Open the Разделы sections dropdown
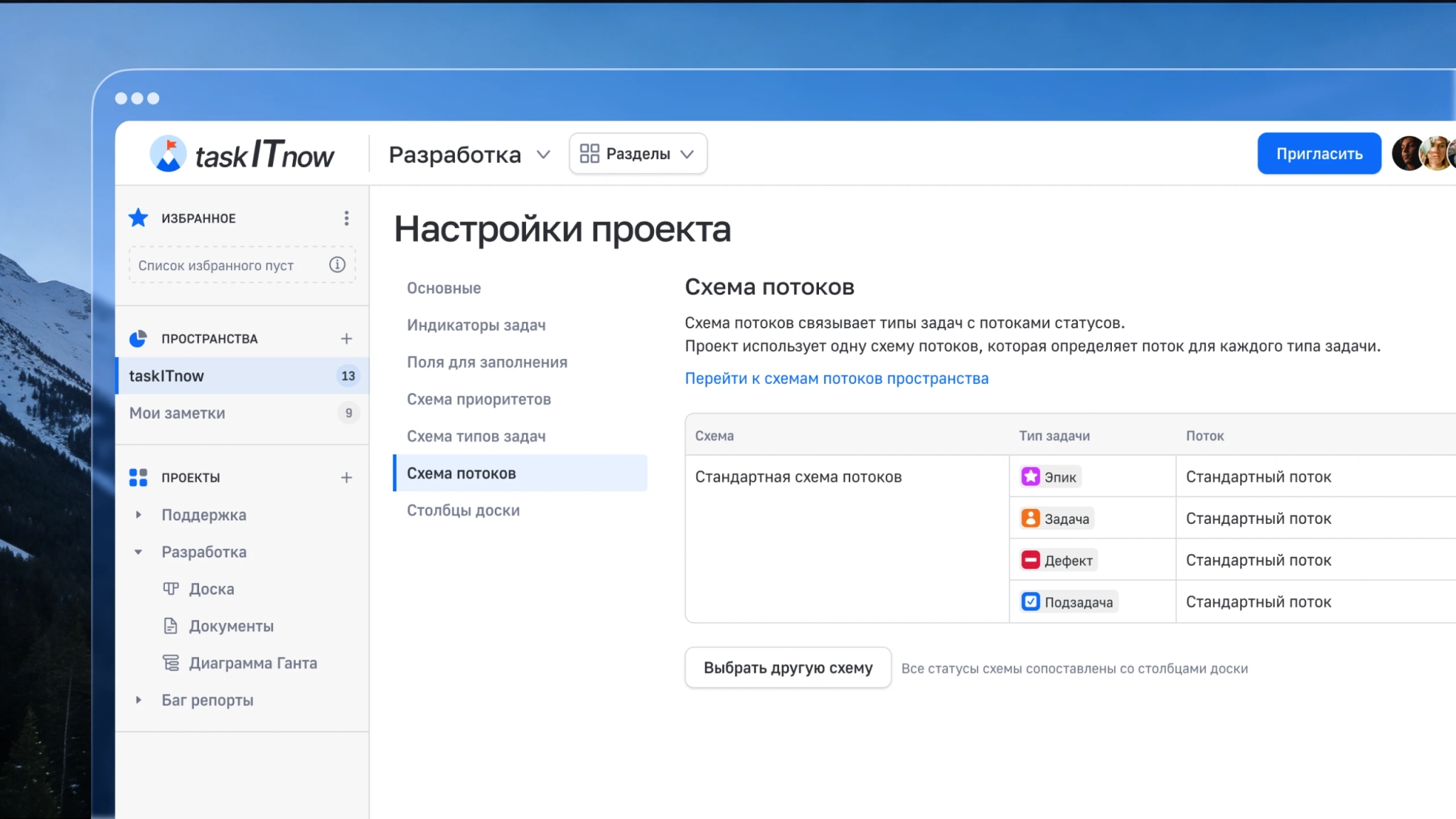Screen dimensions: 1456x819 coord(638,154)
